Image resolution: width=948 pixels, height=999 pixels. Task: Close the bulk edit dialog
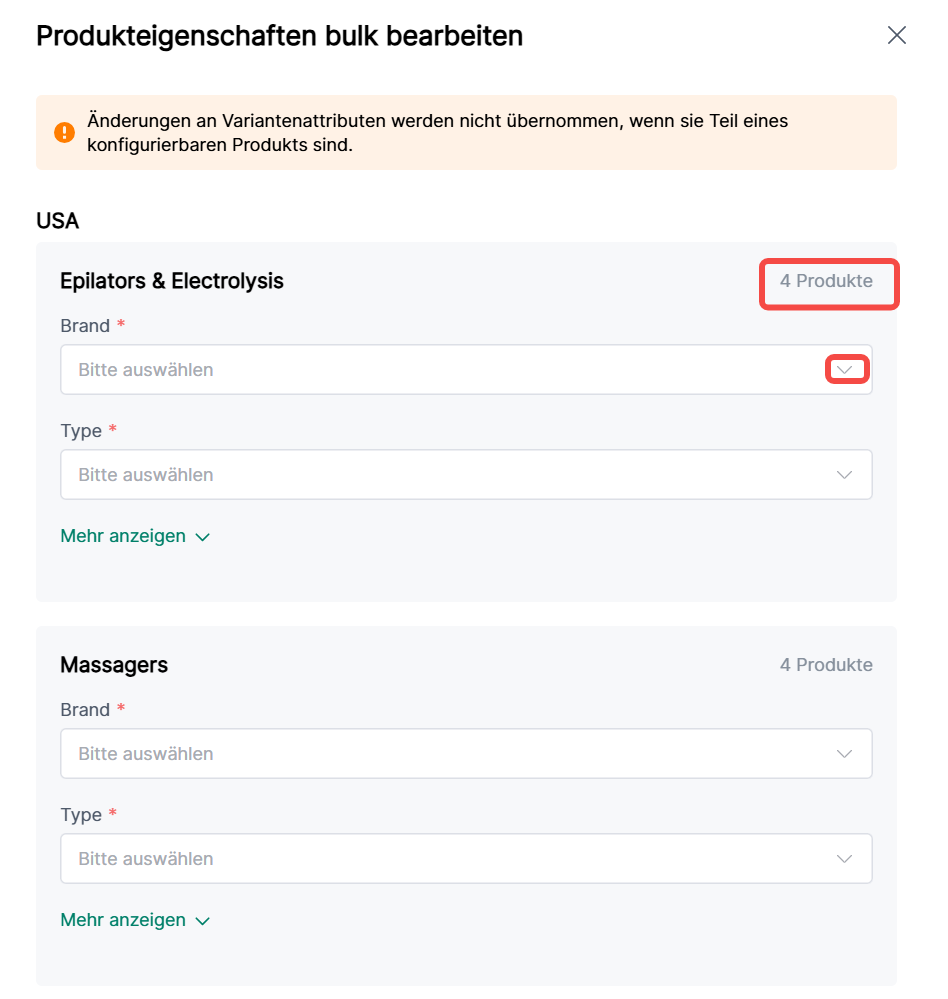(896, 36)
